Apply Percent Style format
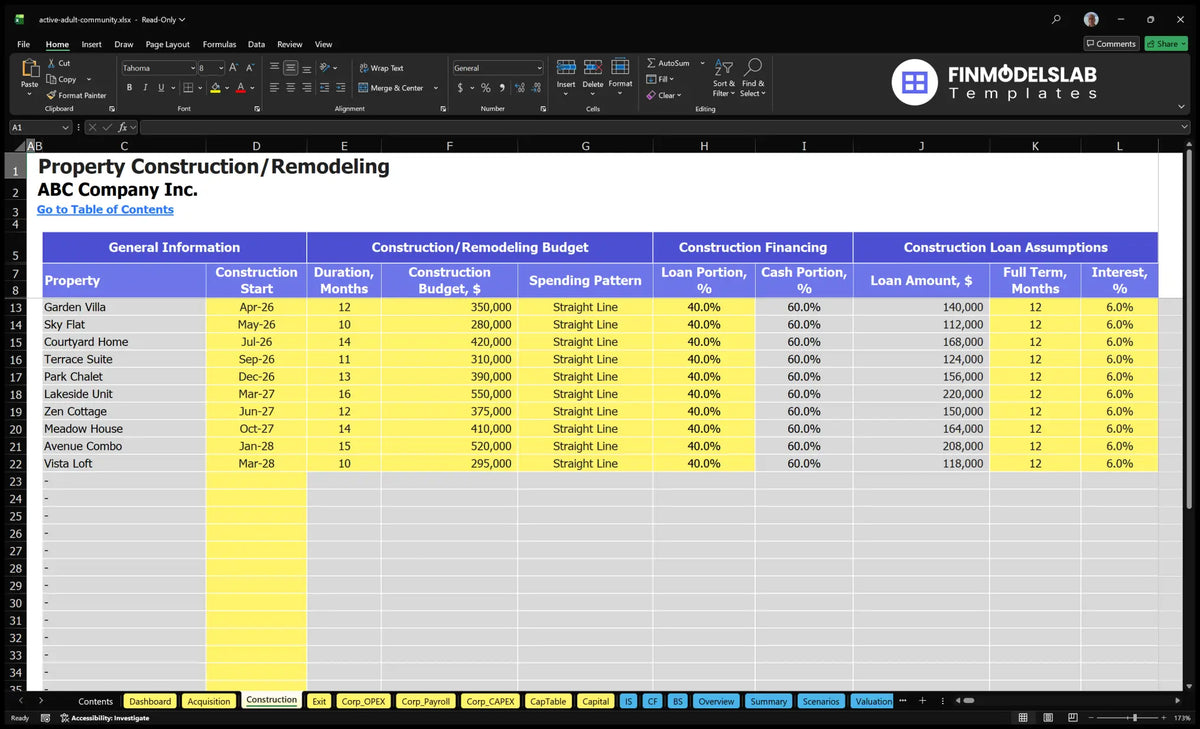This screenshot has width=1200, height=729. point(486,88)
